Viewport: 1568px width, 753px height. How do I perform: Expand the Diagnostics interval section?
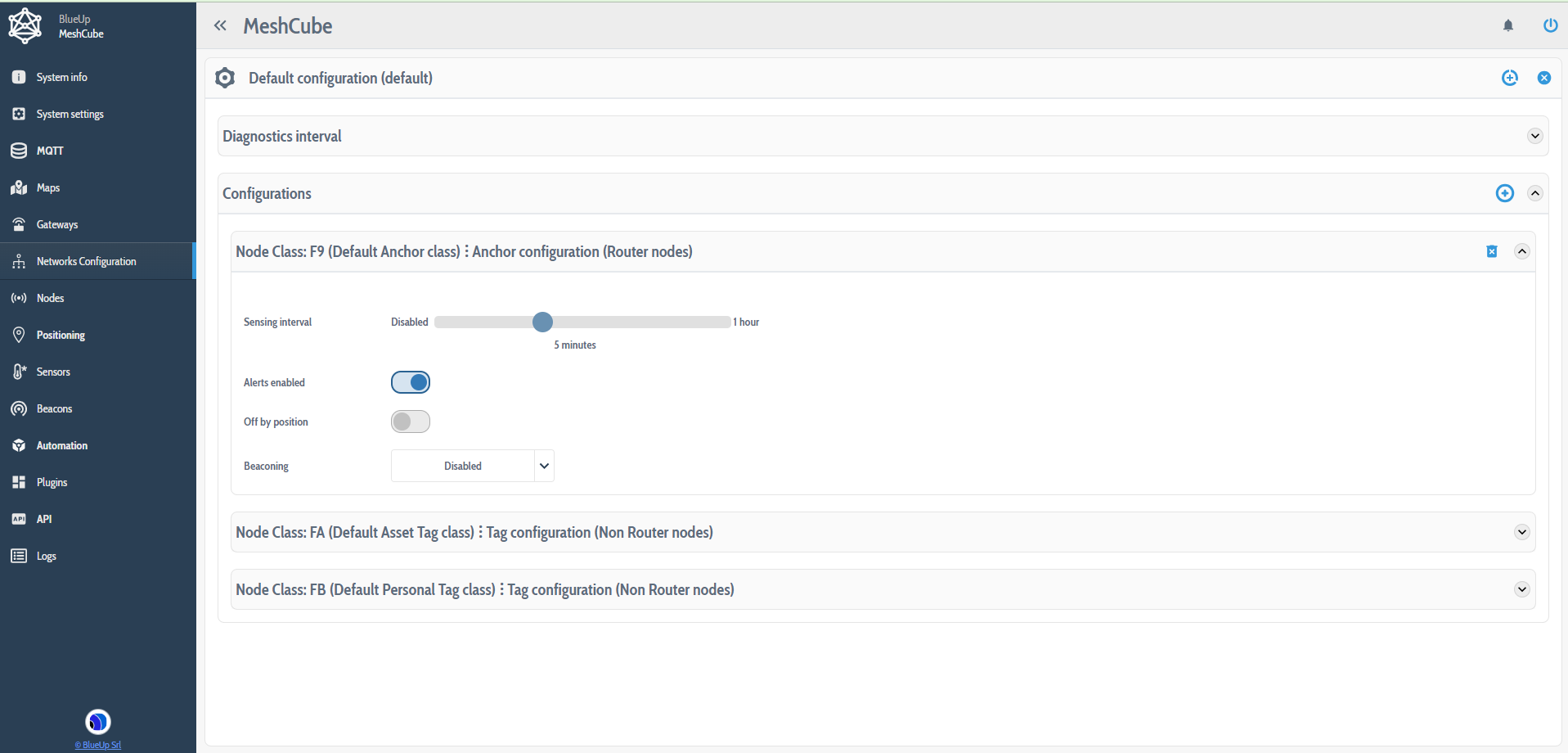(x=1535, y=136)
